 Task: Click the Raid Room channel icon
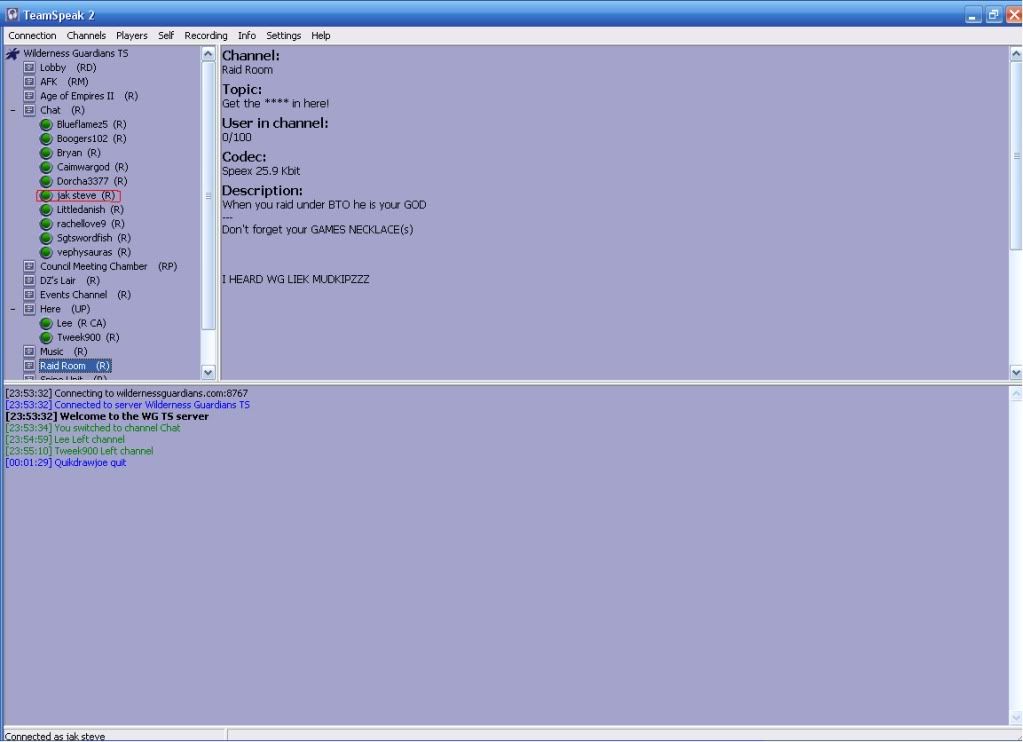point(29,366)
